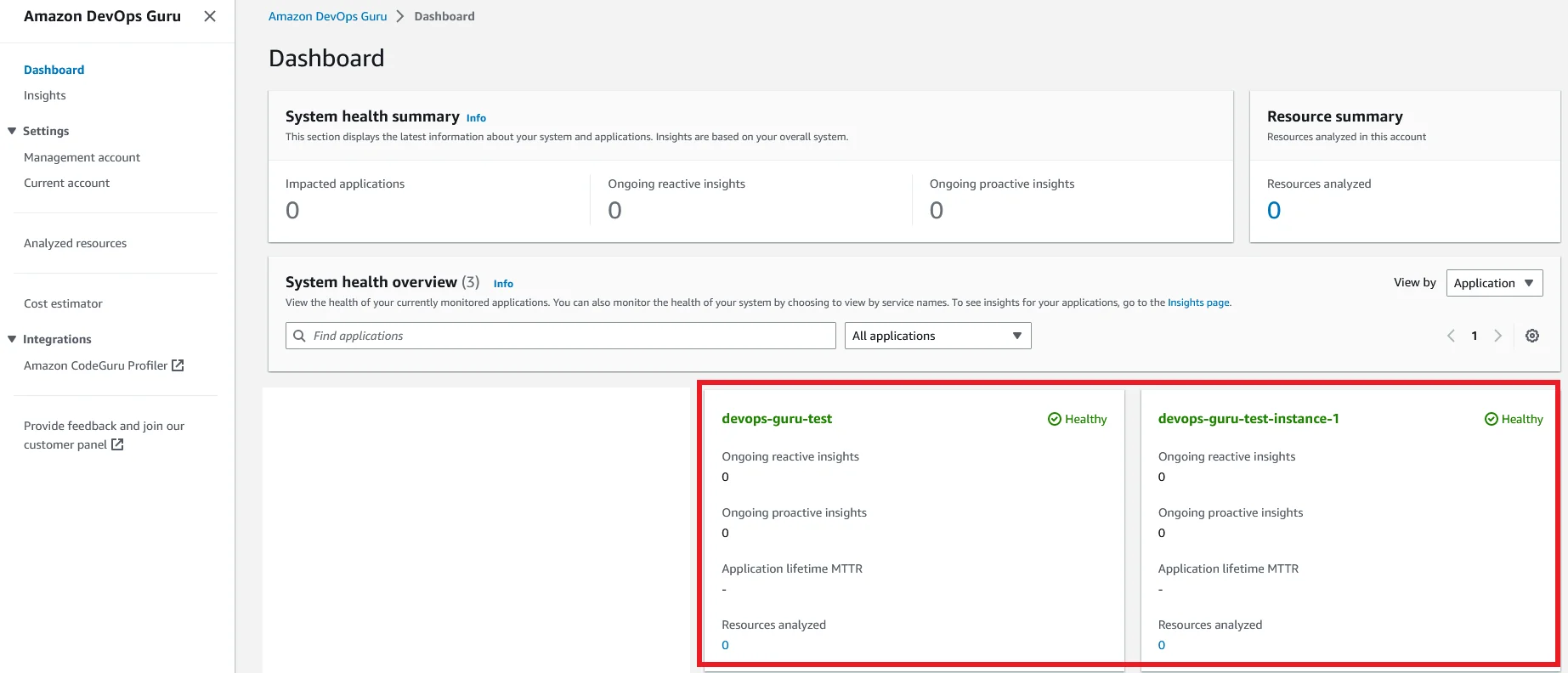Image resolution: width=1568 pixels, height=673 pixels.
Task: Click the breadcrumb chevron separator
Action: tap(400, 16)
